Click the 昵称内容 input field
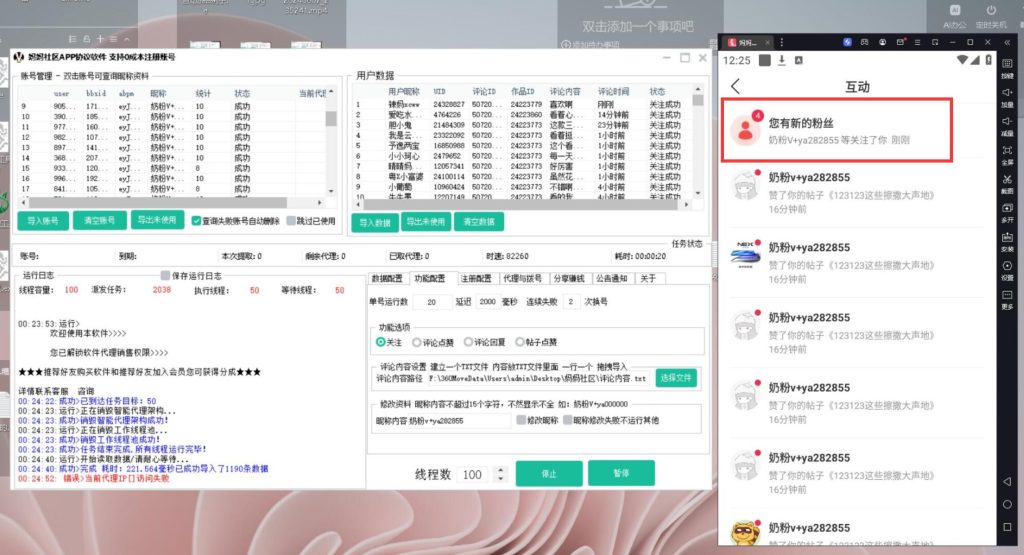This screenshot has width=1024, height=555. (x=458, y=421)
